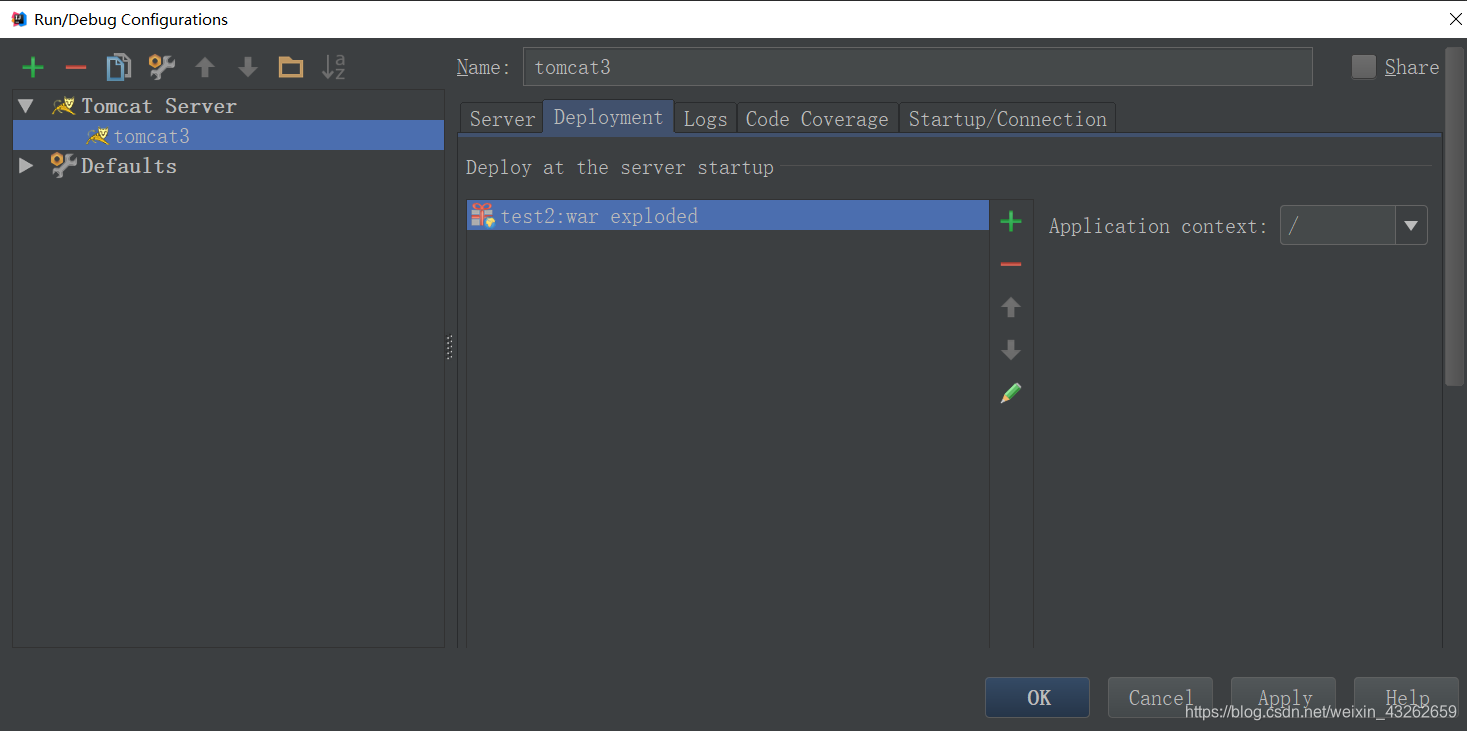Edit artifact with the pencil icon

coord(1011,393)
